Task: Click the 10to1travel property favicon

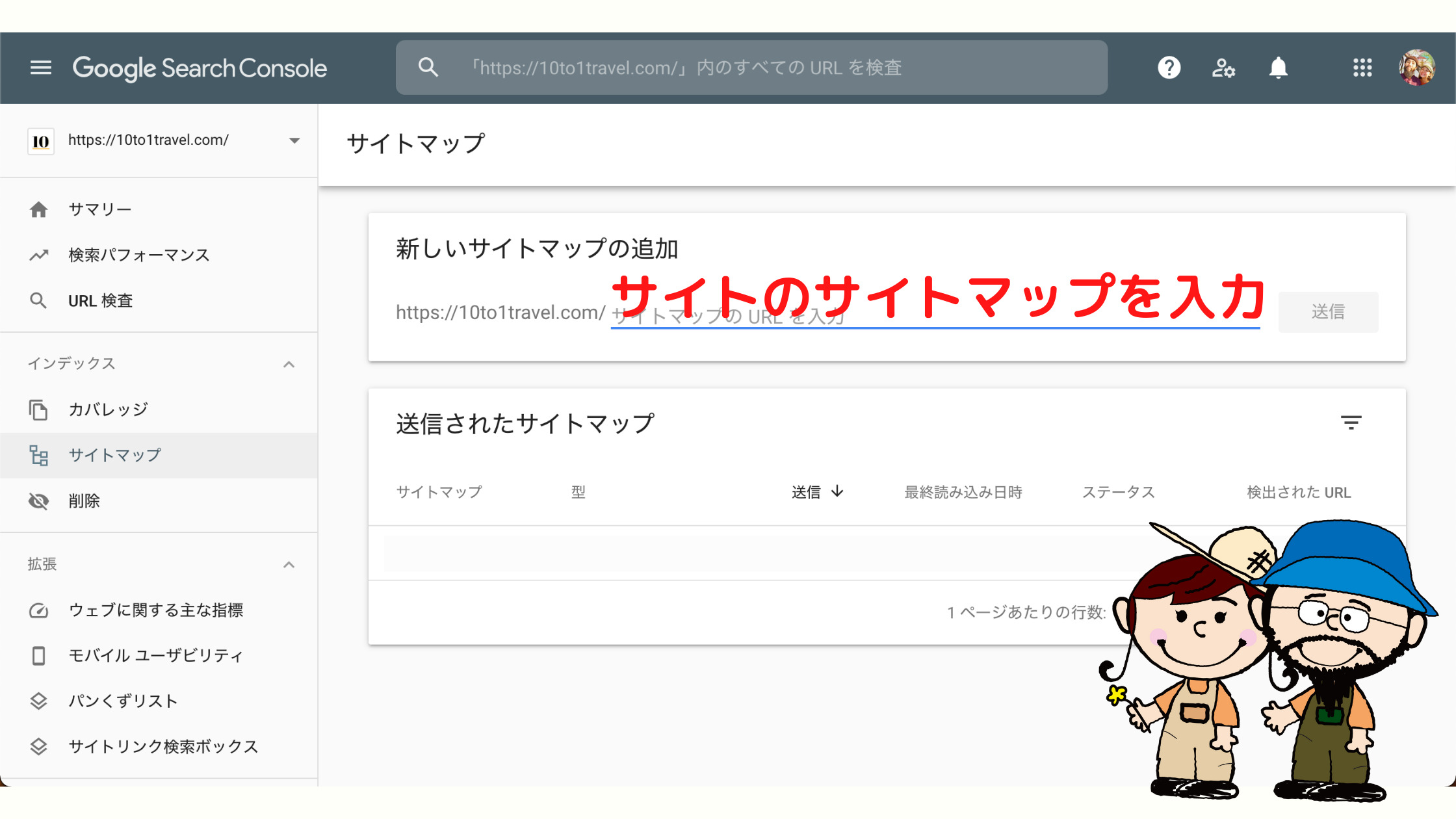Action: click(40, 141)
